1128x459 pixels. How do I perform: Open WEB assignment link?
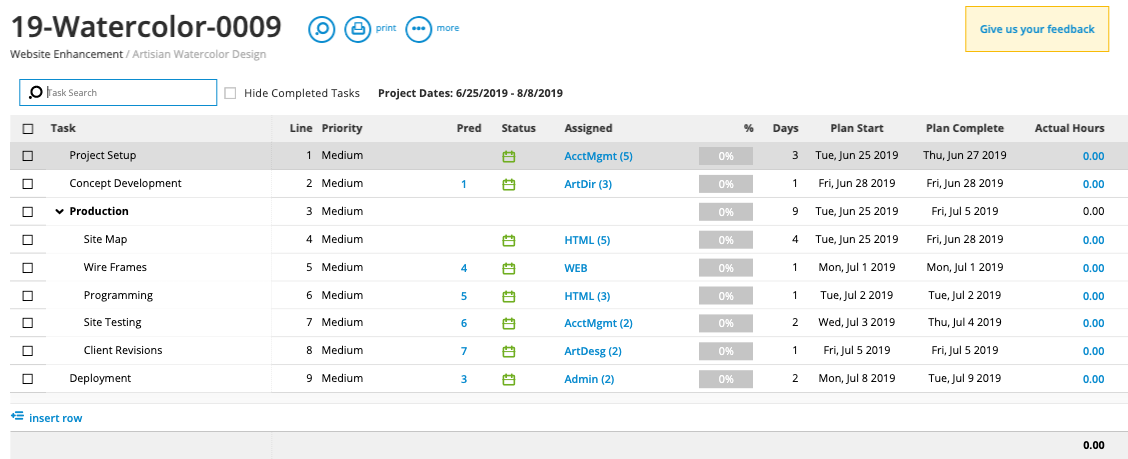point(576,268)
